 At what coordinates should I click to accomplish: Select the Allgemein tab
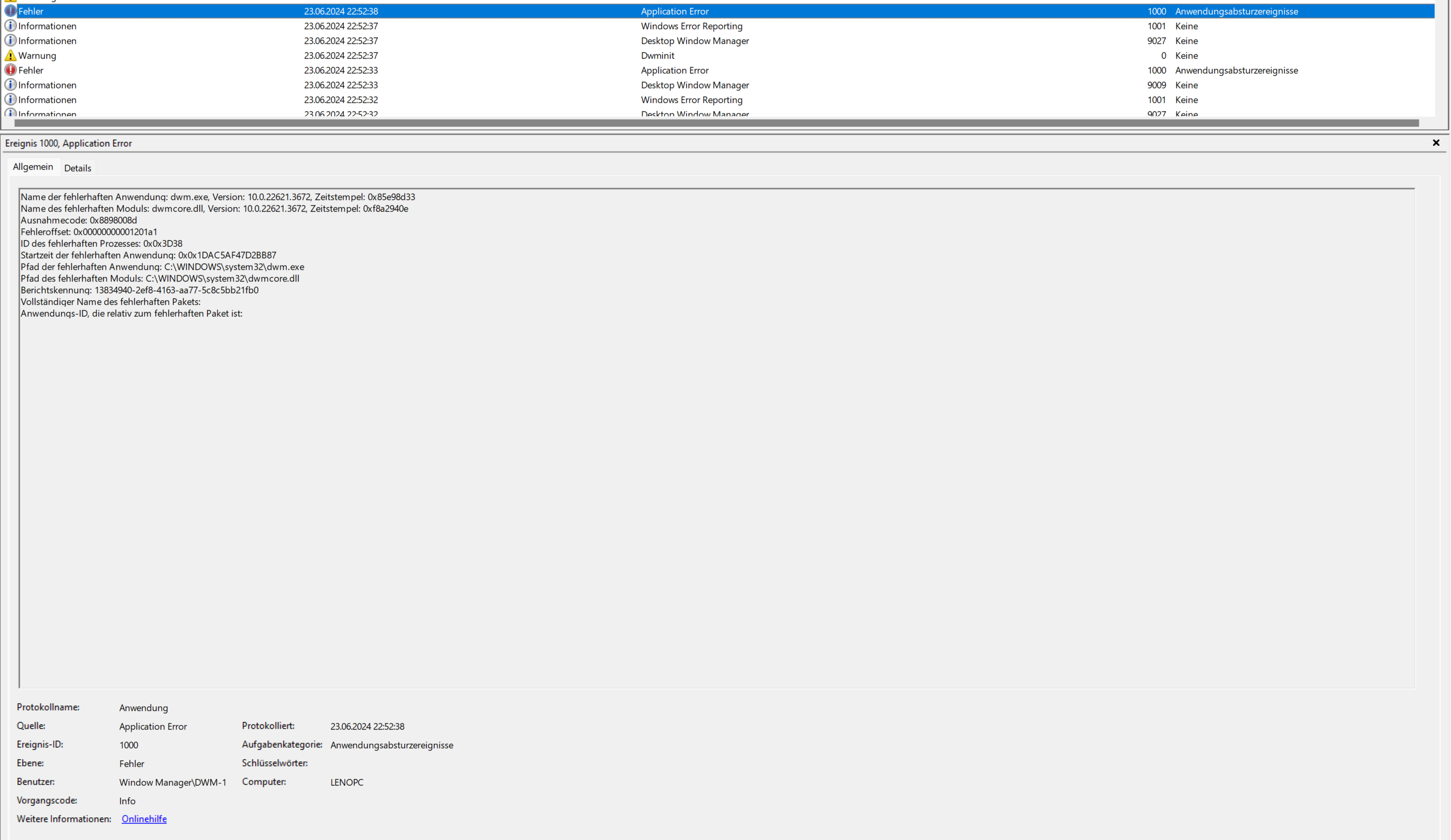tap(33, 167)
